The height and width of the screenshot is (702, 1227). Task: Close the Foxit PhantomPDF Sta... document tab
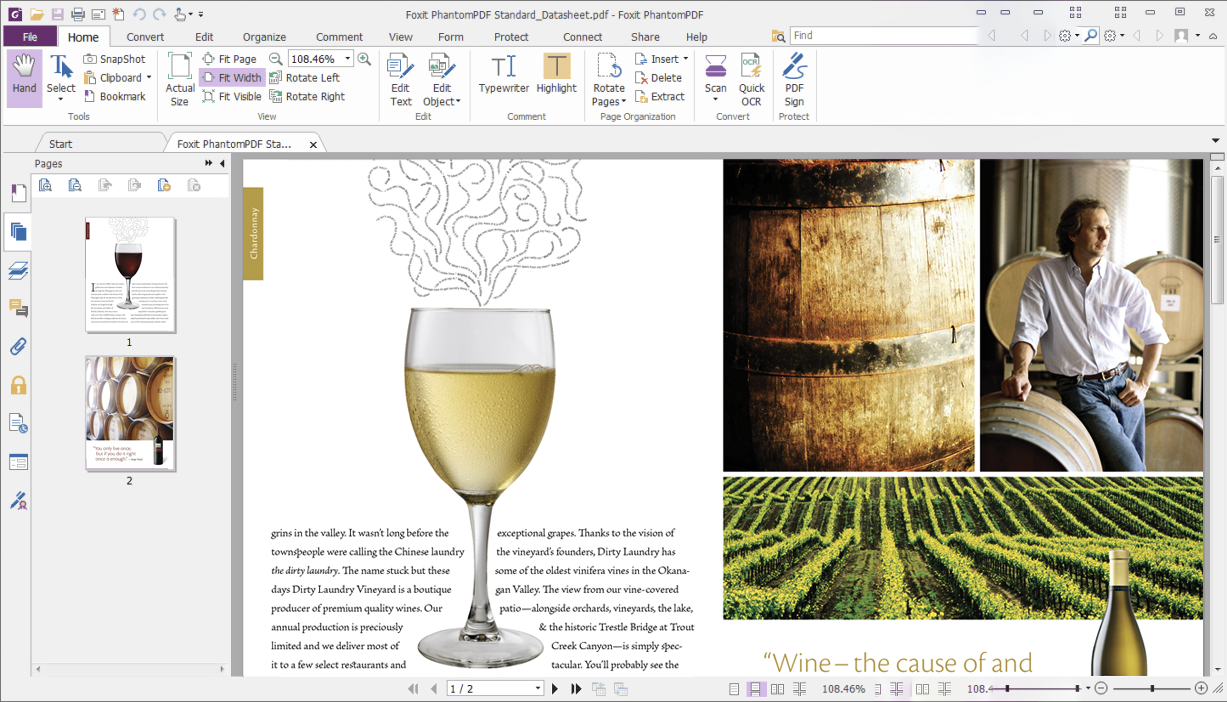tap(313, 145)
